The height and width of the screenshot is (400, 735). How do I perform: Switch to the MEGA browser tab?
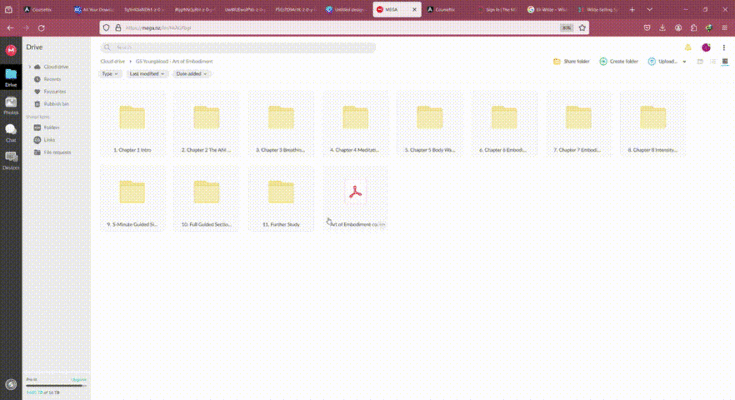pyautogui.click(x=394, y=9)
